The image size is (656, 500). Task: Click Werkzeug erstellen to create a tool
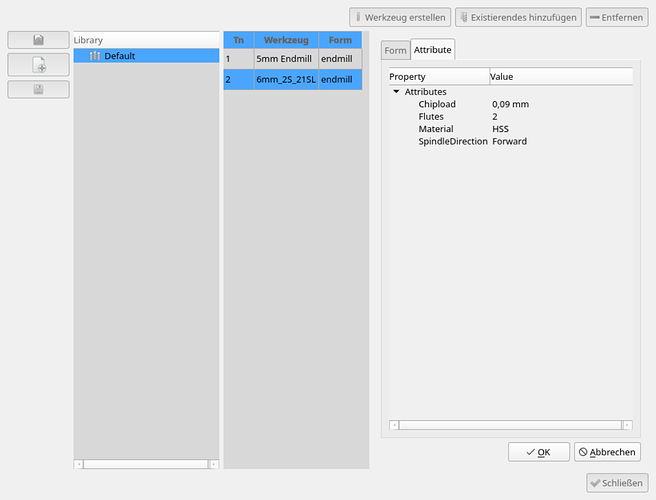click(x=400, y=17)
